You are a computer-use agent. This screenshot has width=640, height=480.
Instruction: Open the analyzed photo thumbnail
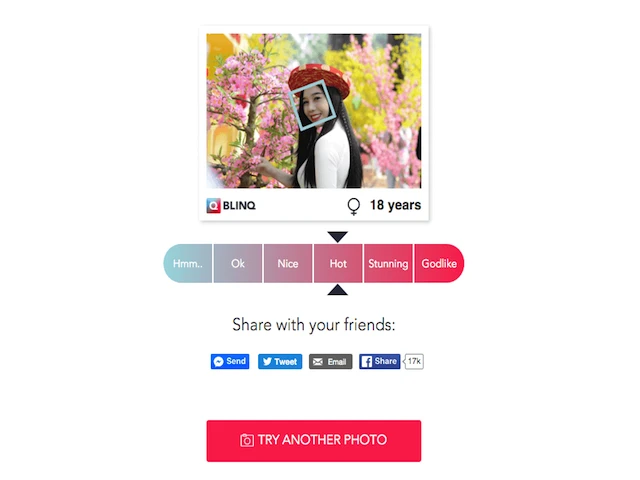tap(313, 111)
